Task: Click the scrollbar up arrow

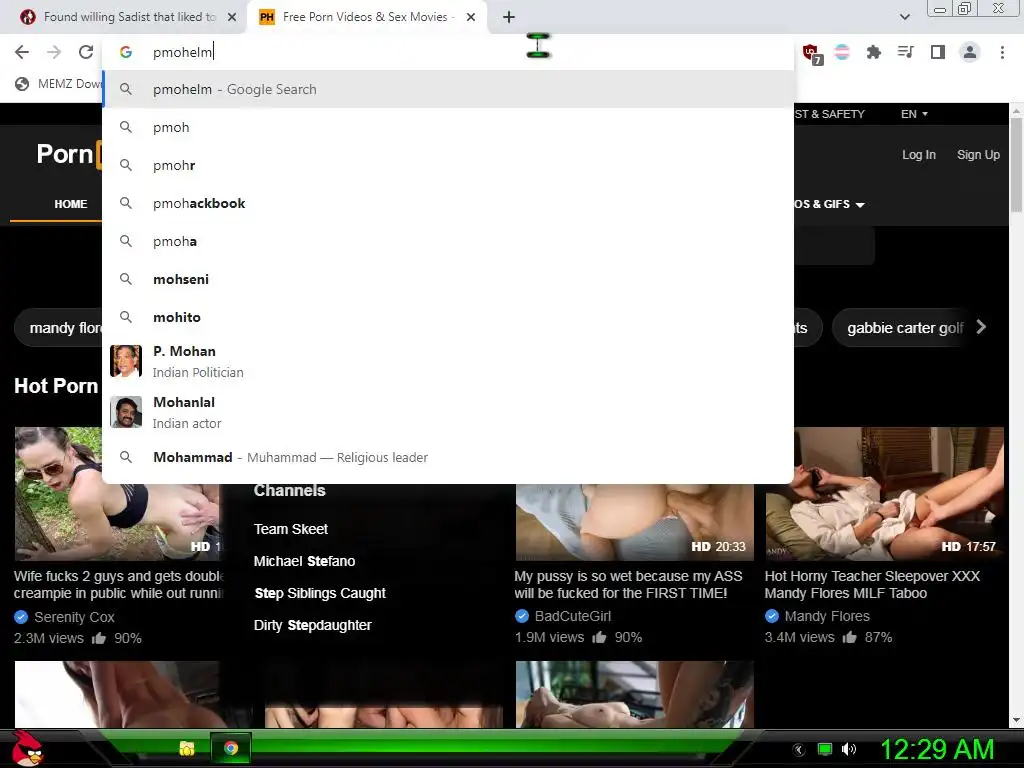Action: (1016, 110)
